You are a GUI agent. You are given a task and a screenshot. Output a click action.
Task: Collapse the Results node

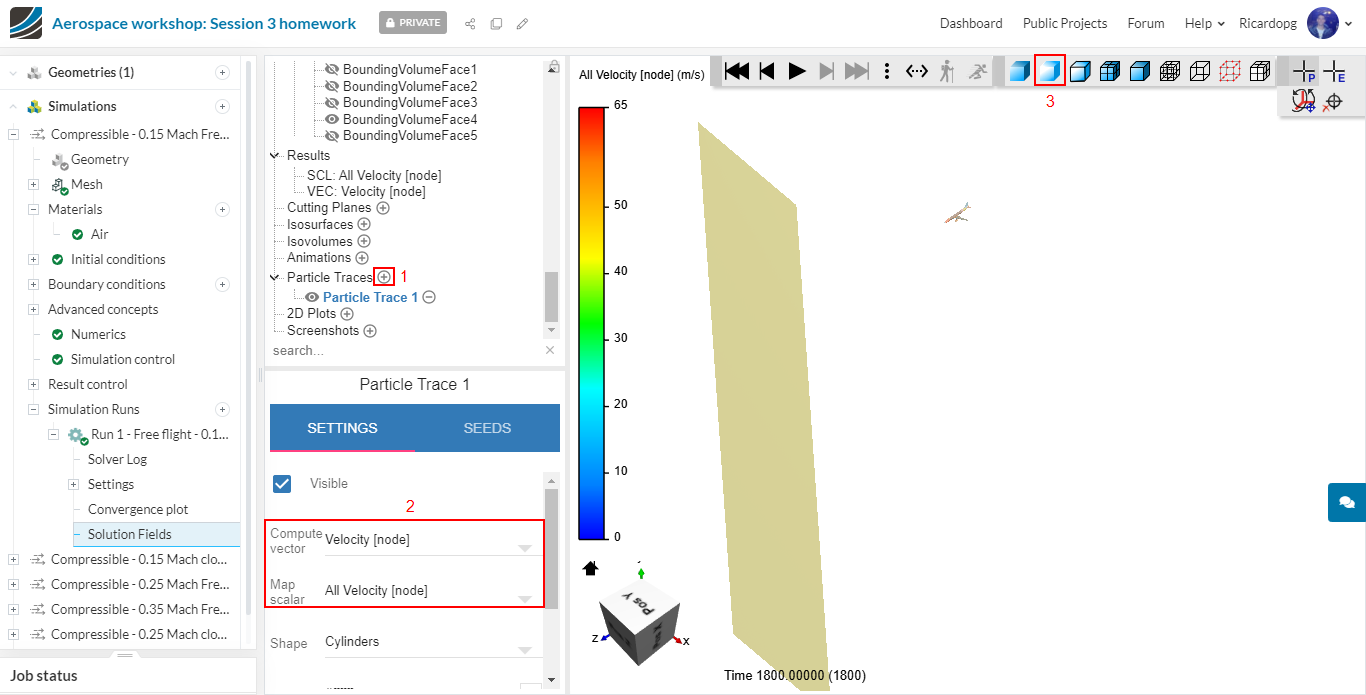click(x=275, y=155)
